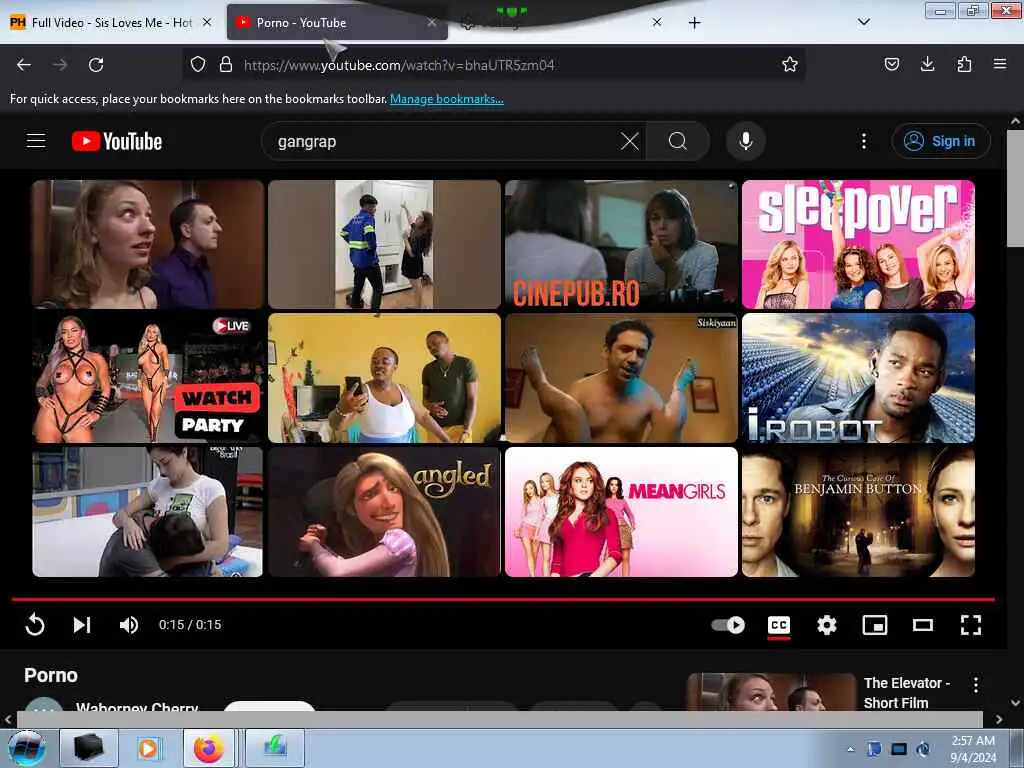Open the Tangled suggested video
The image size is (1024, 768).
tap(384, 511)
